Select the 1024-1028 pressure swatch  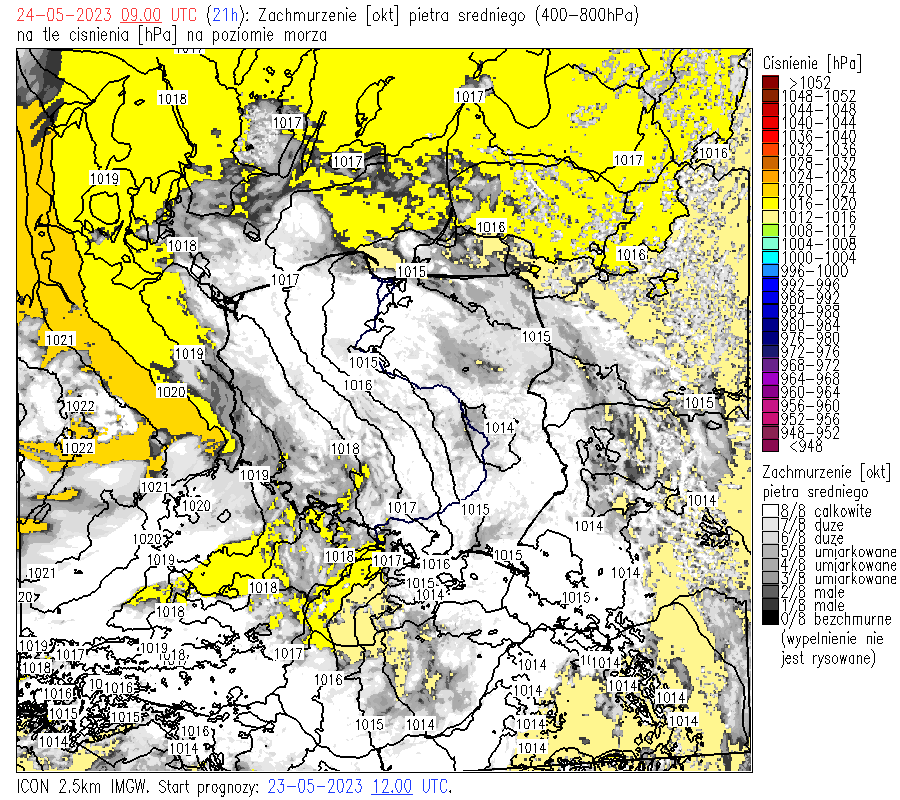pyautogui.click(x=770, y=177)
